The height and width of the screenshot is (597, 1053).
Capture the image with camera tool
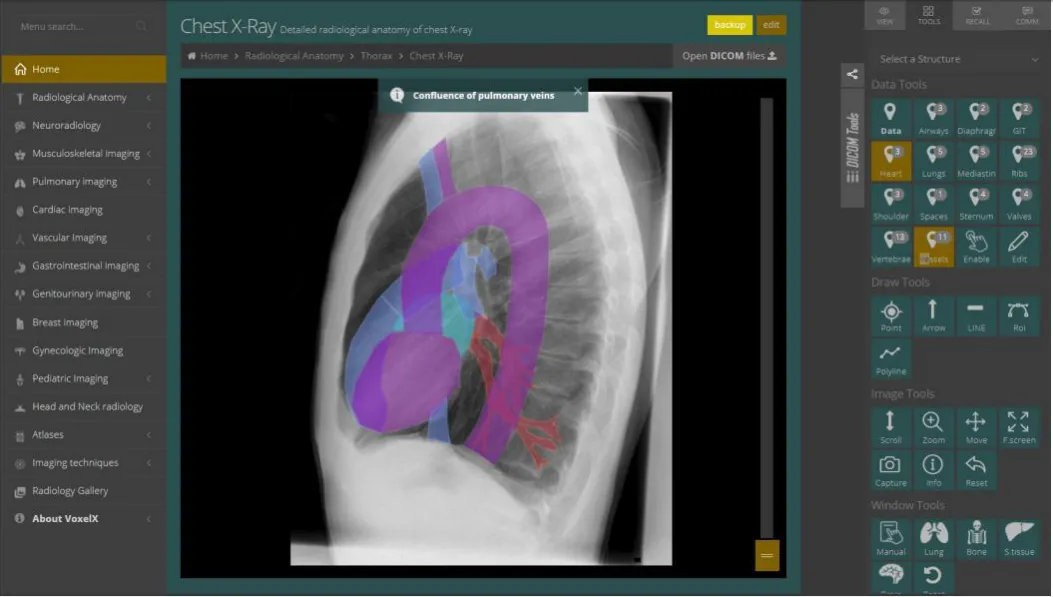pos(890,471)
